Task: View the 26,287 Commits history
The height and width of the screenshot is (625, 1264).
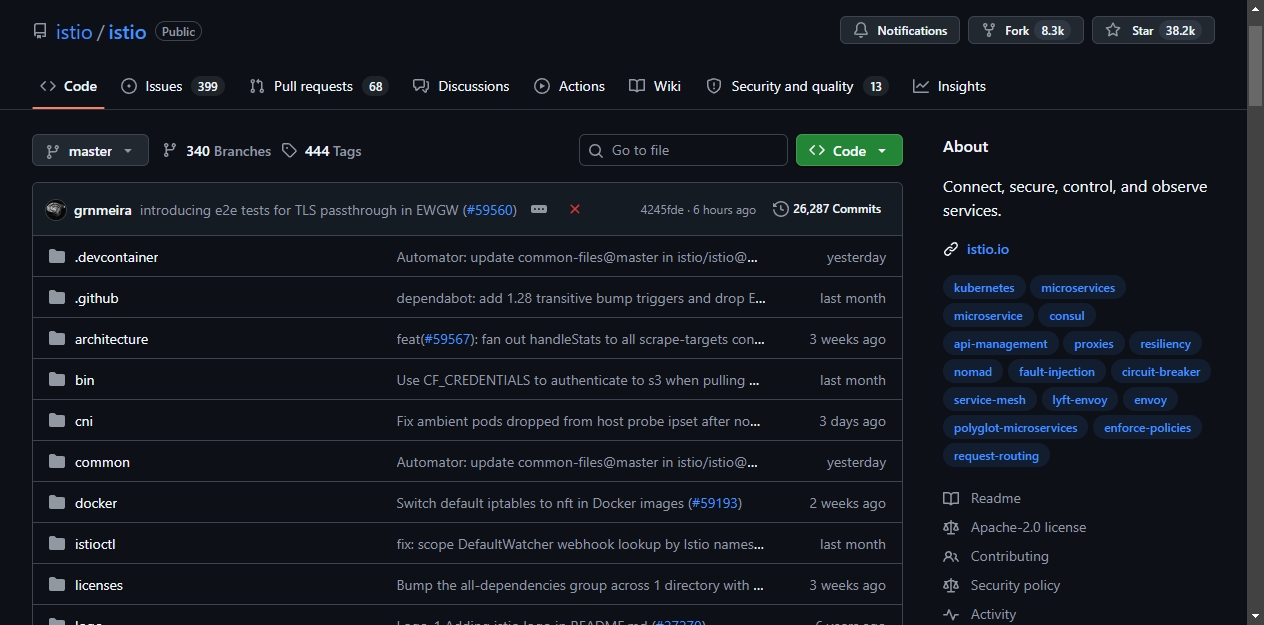Action: tap(827, 209)
